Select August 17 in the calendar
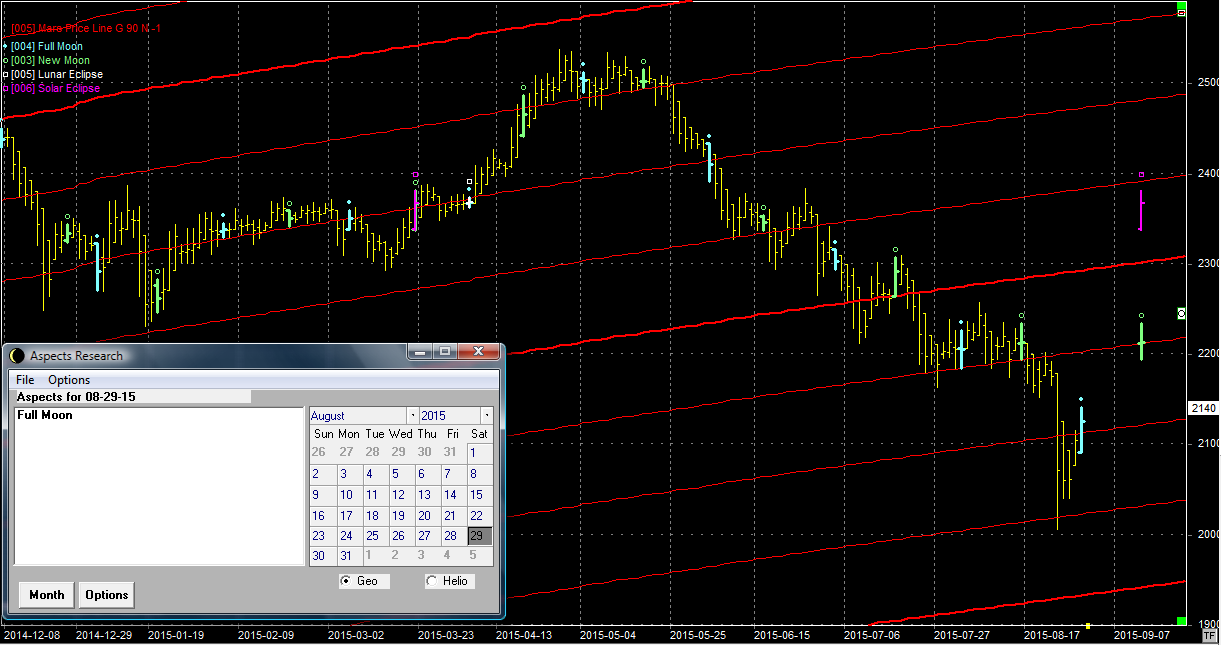The height and width of the screenshot is (645, 1221). (346, 516)
